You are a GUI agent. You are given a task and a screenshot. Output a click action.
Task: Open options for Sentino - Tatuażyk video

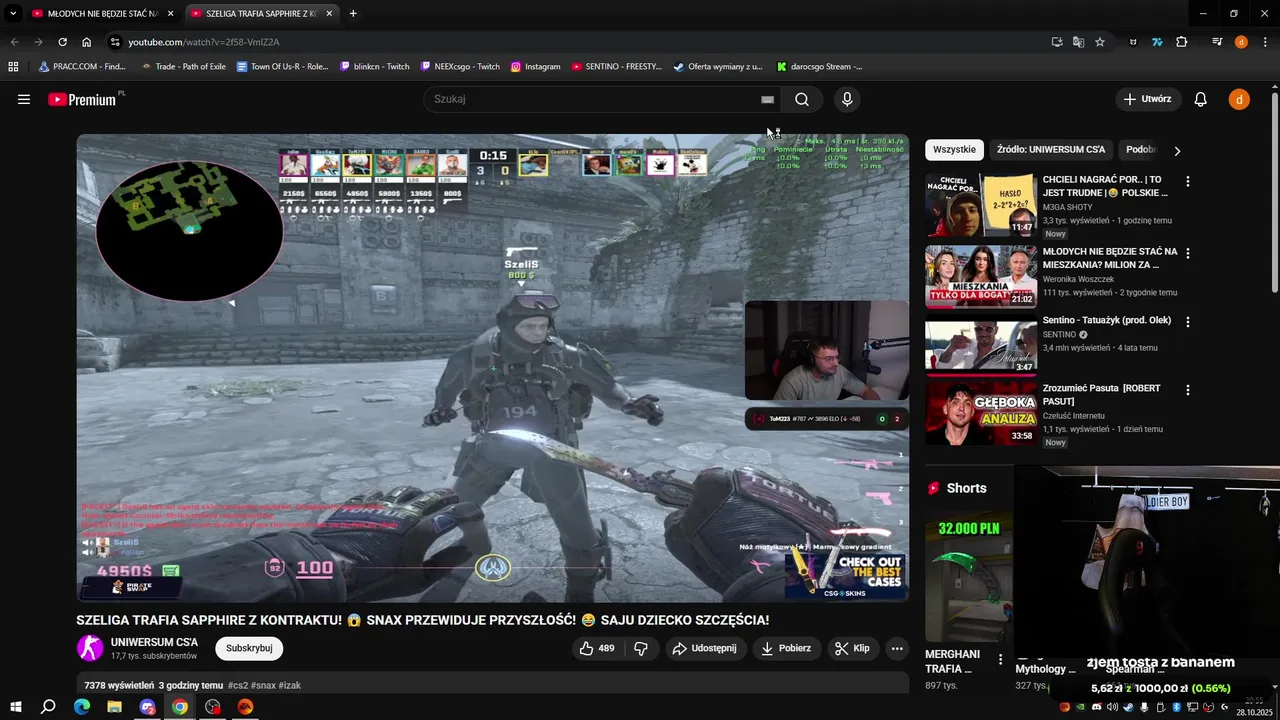1188,323
